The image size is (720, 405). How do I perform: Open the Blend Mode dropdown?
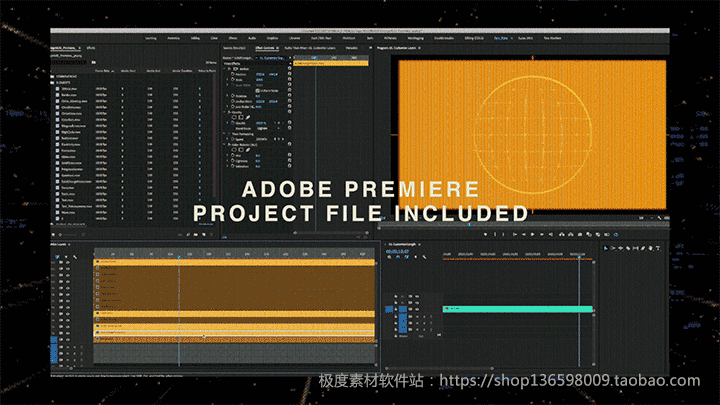point(268,129)
